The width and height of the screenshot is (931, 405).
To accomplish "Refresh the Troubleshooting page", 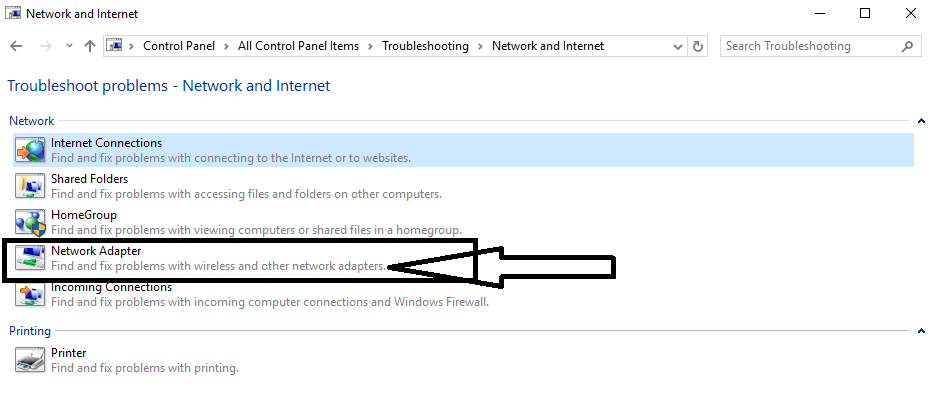I will point(698,46).
